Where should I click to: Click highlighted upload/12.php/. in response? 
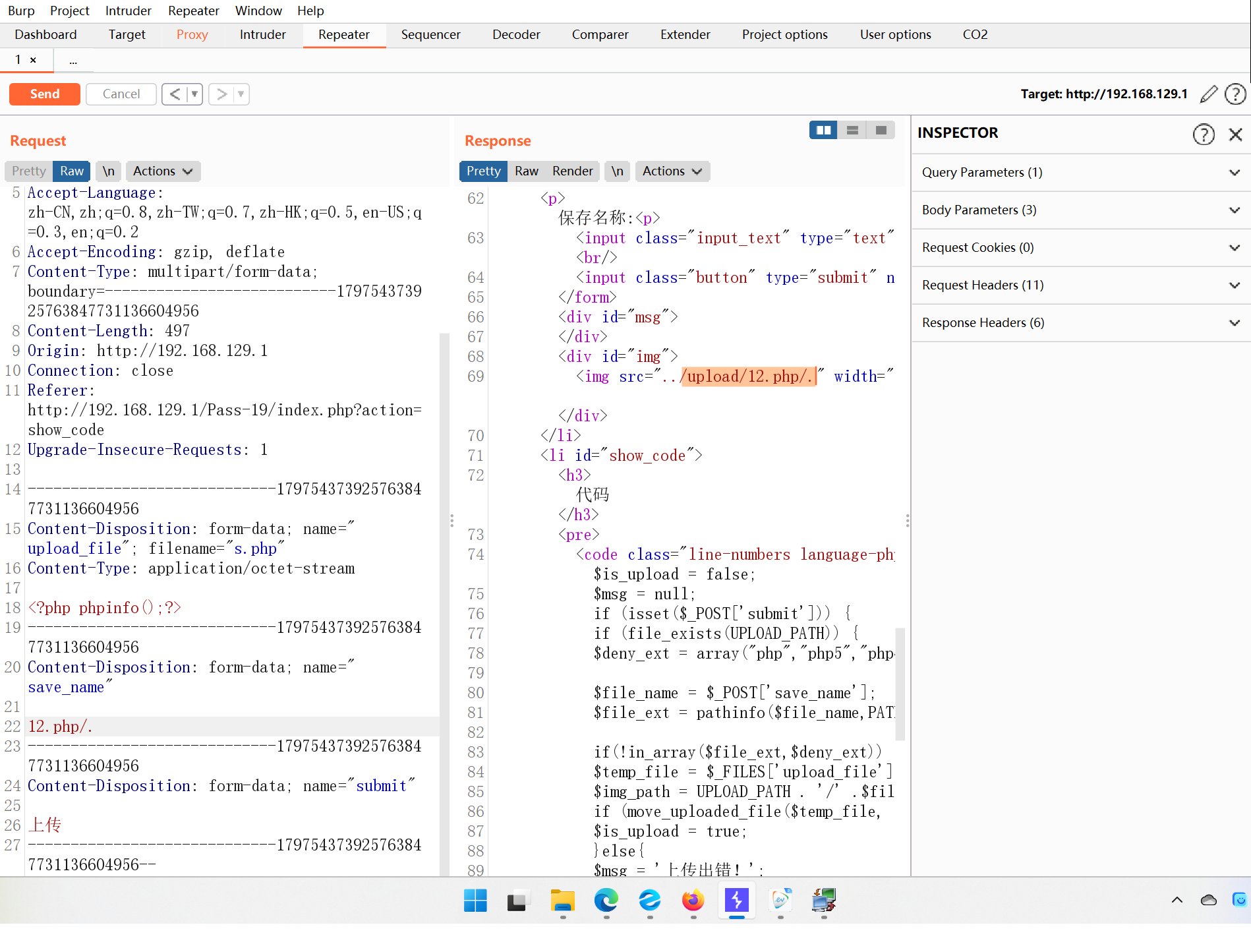[749, 376]
